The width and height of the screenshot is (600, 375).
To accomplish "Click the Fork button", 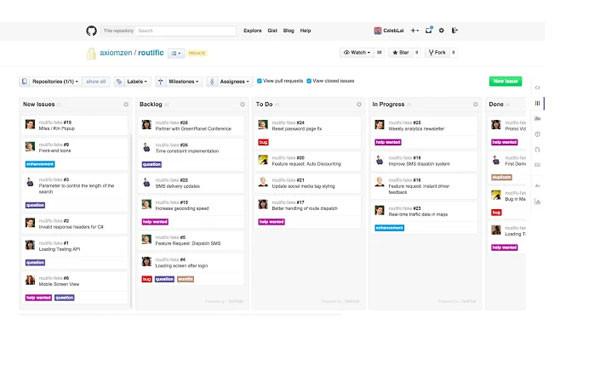I will click(437, 52).
